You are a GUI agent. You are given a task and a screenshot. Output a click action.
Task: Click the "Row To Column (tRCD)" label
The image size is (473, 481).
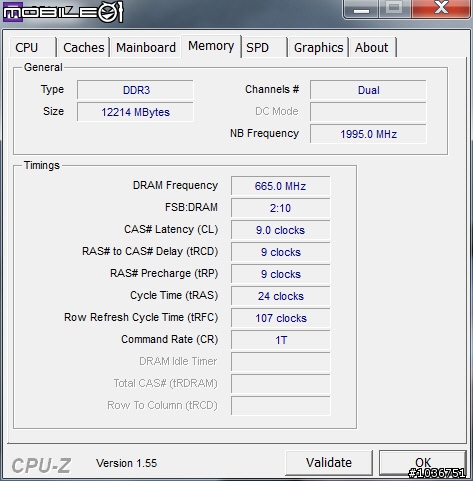tap(162, 405)
